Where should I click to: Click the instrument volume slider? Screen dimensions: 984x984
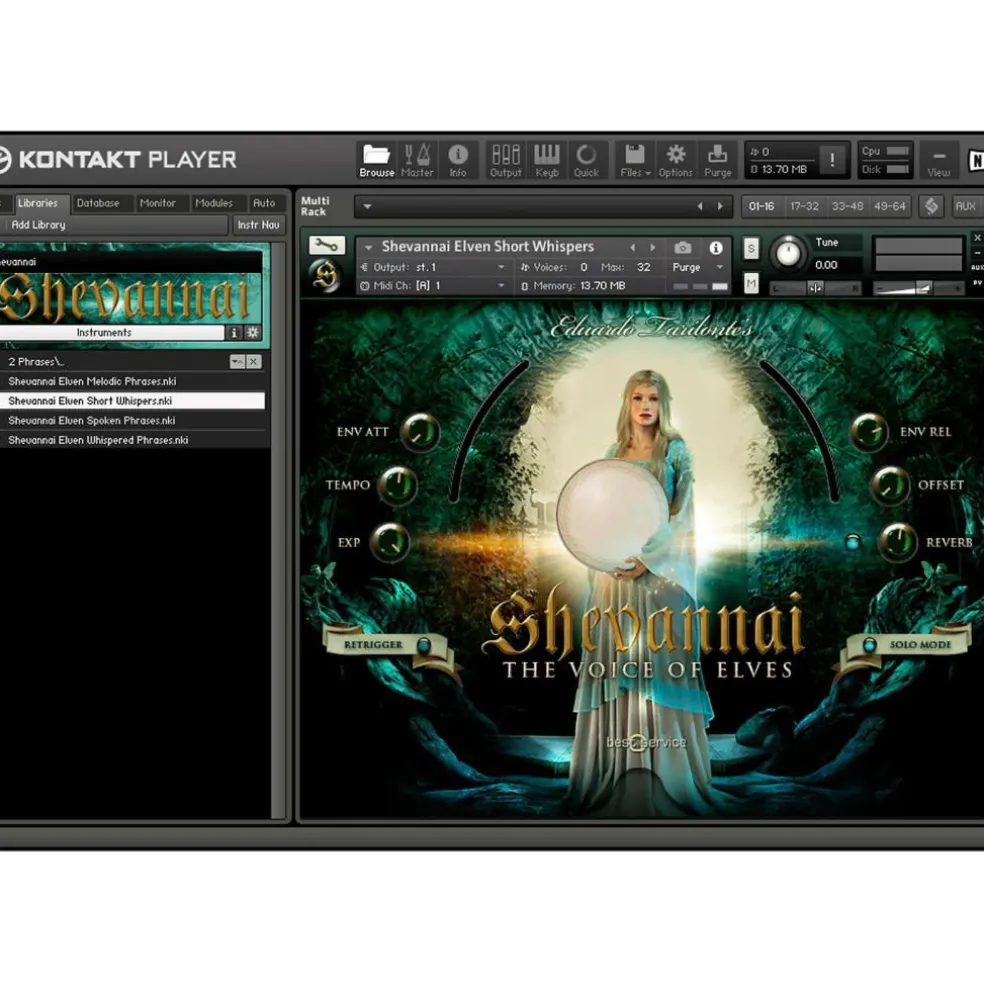[918, 288]
